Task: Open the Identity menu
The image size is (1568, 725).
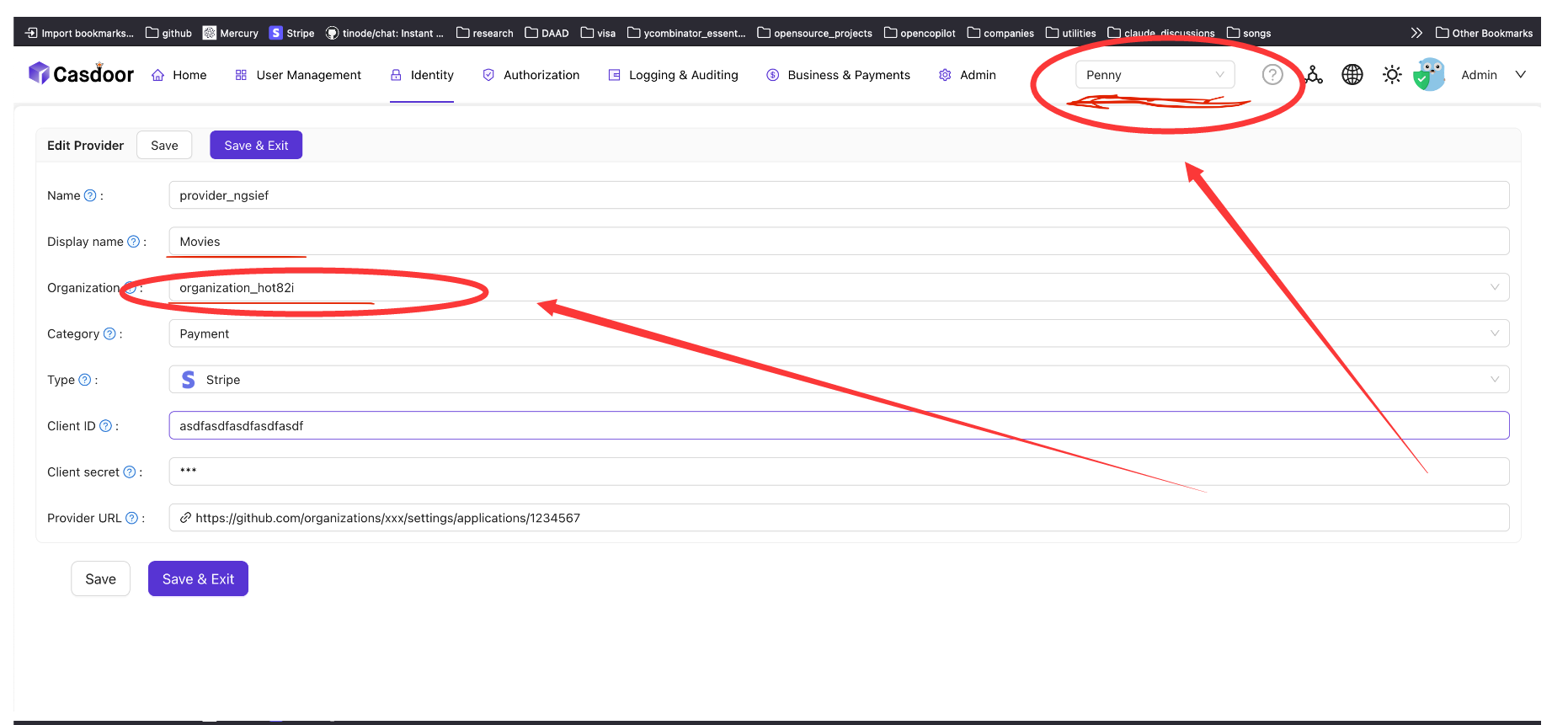Action: pyautogui.click(x=422, y=75)
